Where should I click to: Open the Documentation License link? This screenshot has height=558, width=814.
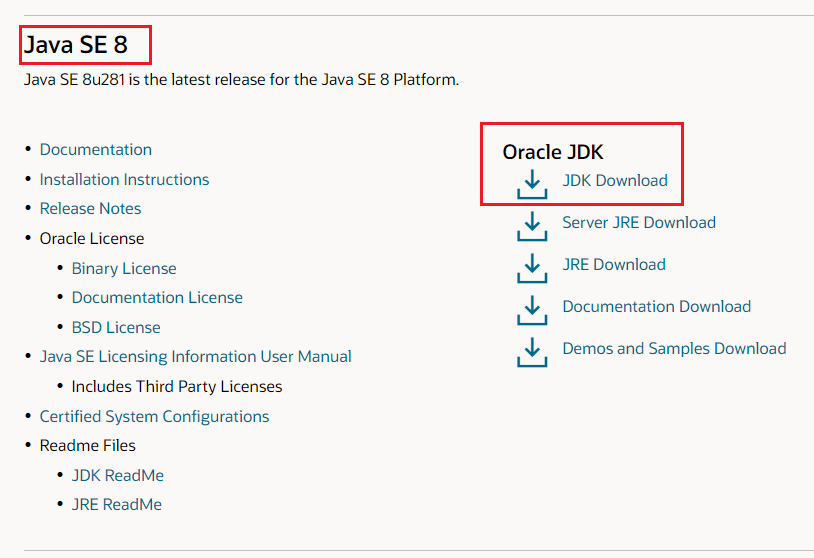157,298
